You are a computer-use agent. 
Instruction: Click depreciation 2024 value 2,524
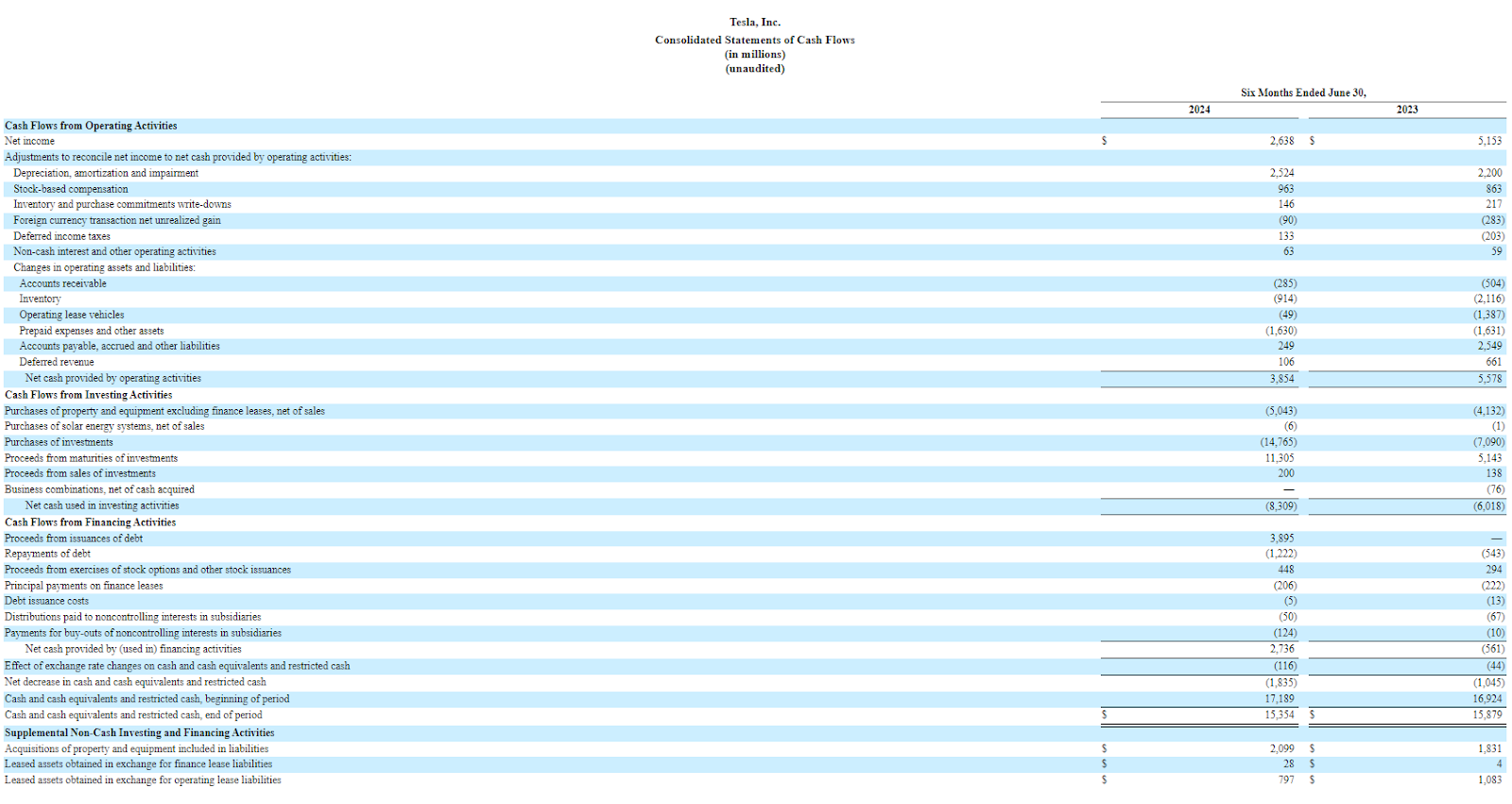pyautogui.click(x=1281, y=173)
